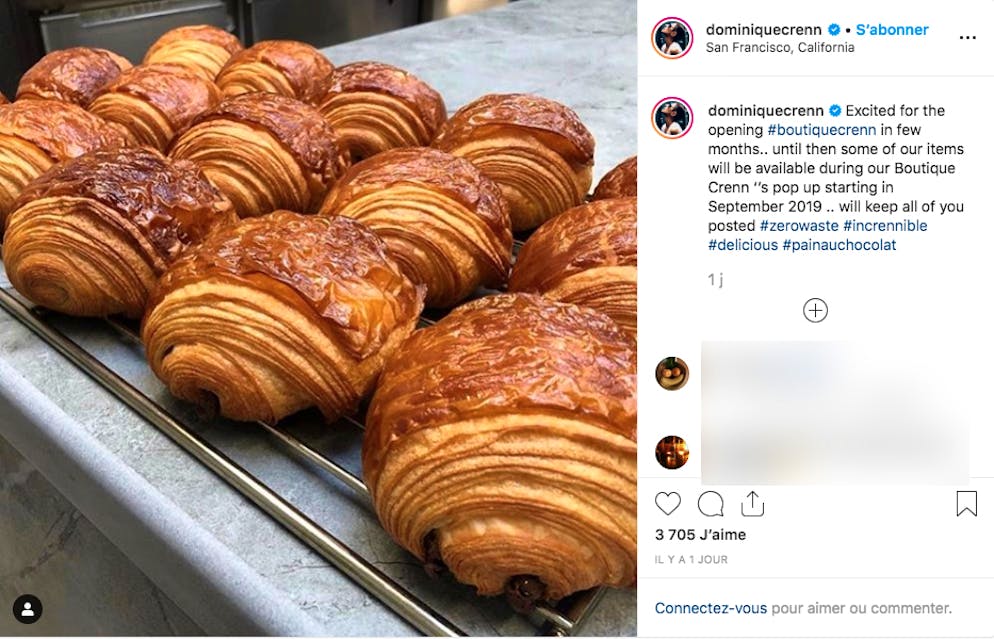The width and height of the screenshot is (994, 639).
Task: Load more comments with the plus circle
Action: click(815, 311)
